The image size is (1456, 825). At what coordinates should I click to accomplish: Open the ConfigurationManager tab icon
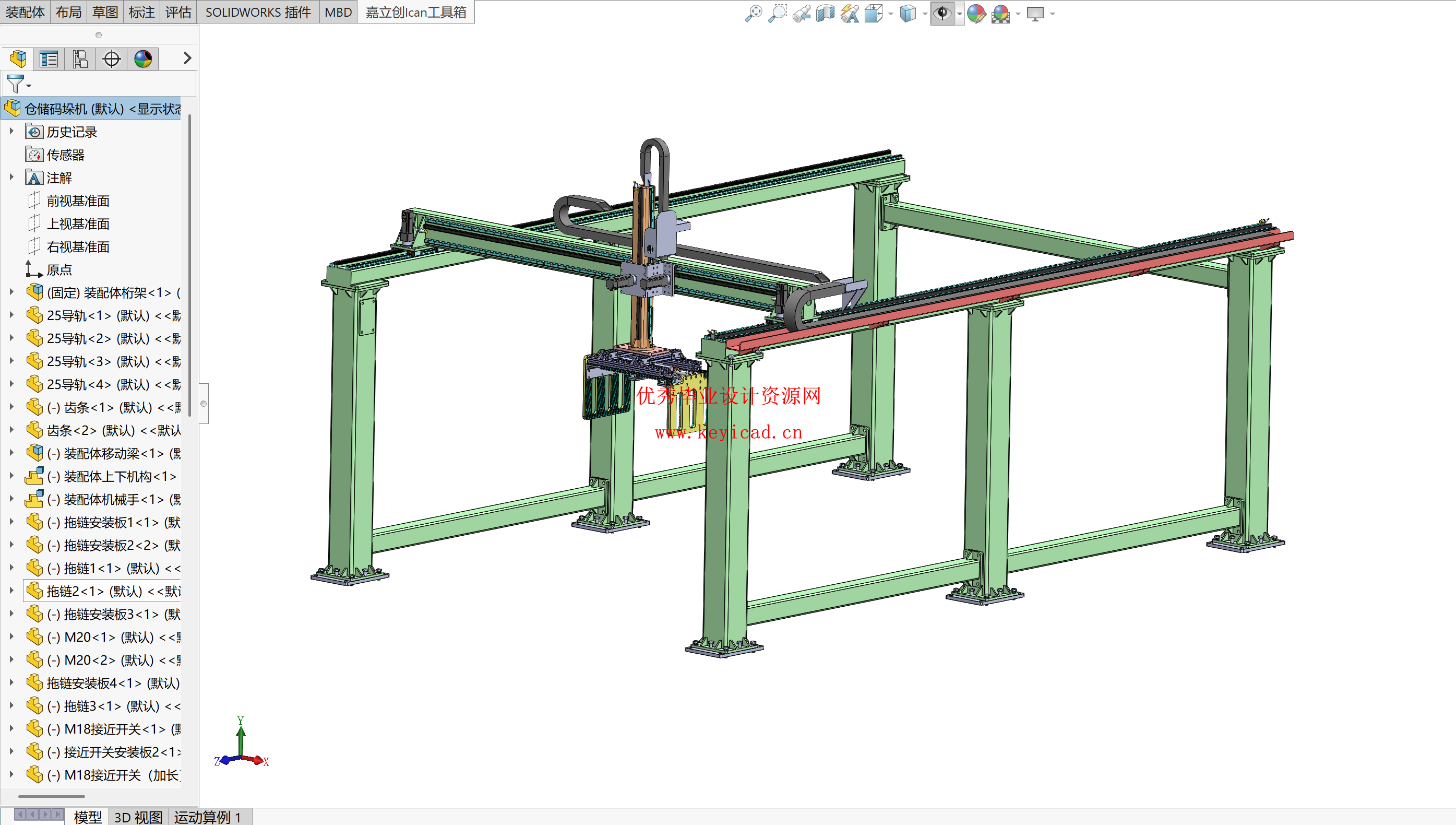tap(80, 58)
